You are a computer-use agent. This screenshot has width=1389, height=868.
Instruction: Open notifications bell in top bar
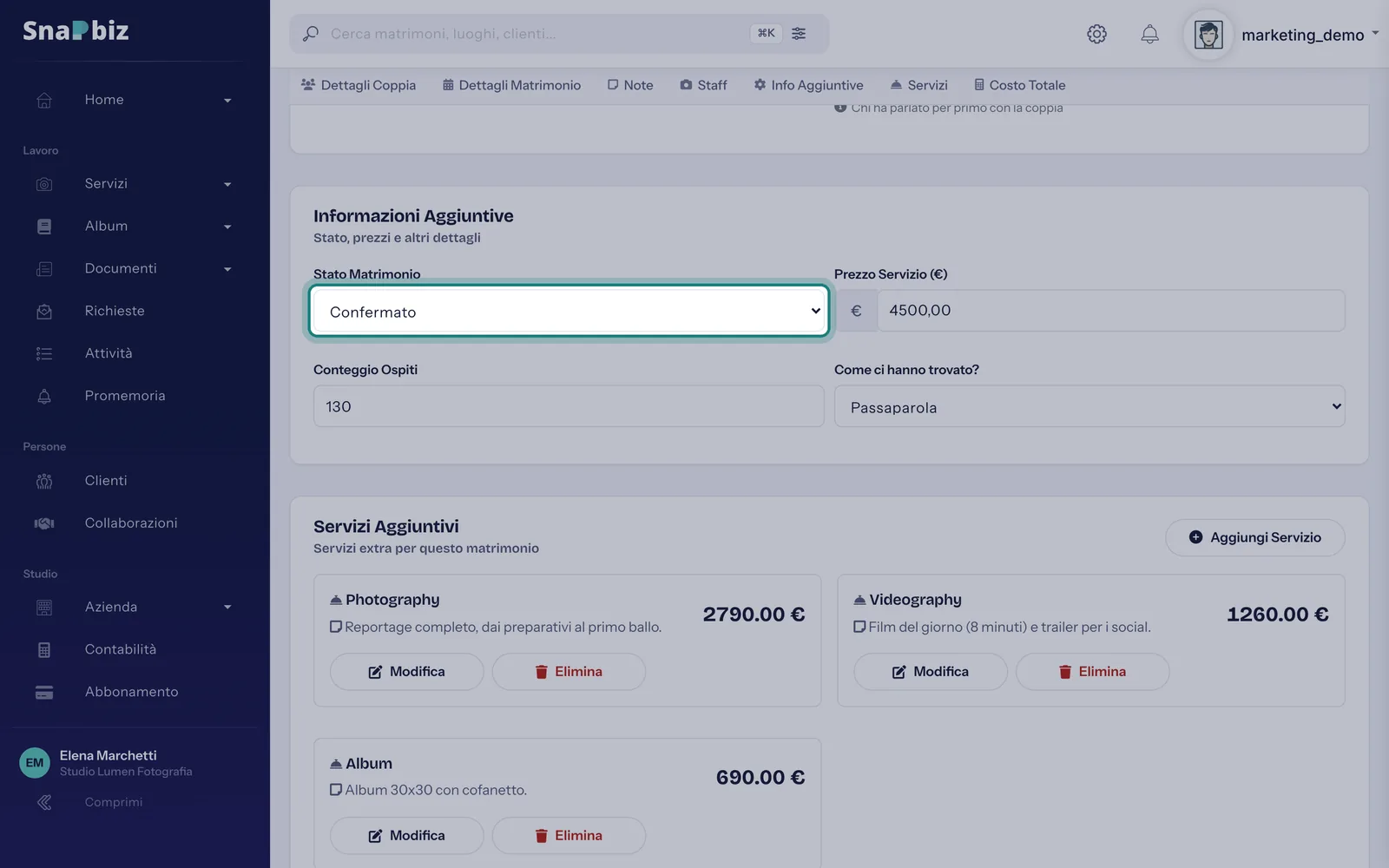click(x=1149, y=34)
